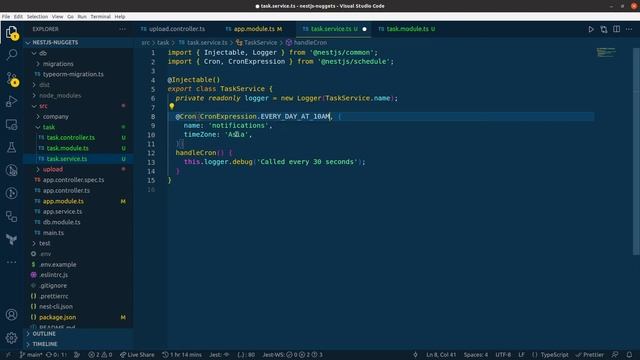Open changes compare icon in editor toolbar

(x=604, y=29)
